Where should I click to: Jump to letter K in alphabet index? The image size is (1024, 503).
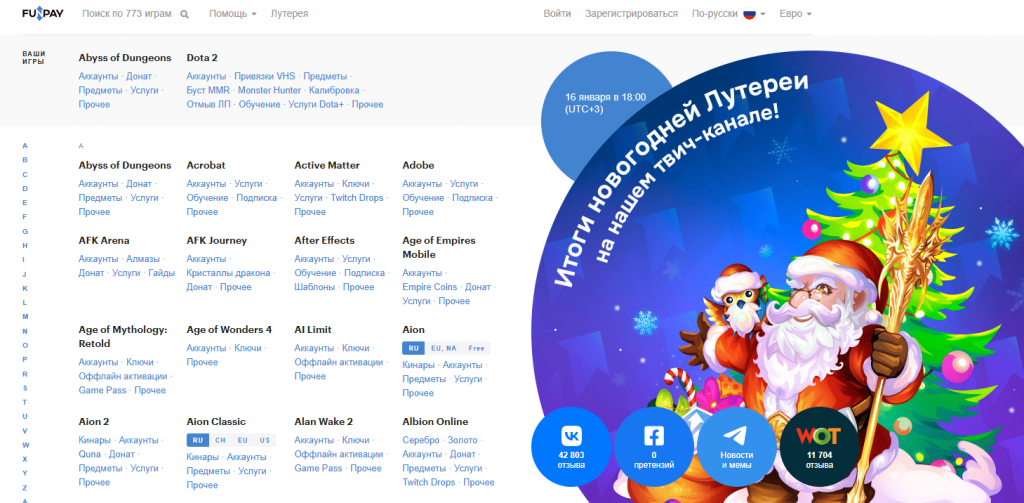(x=25, y=288)
